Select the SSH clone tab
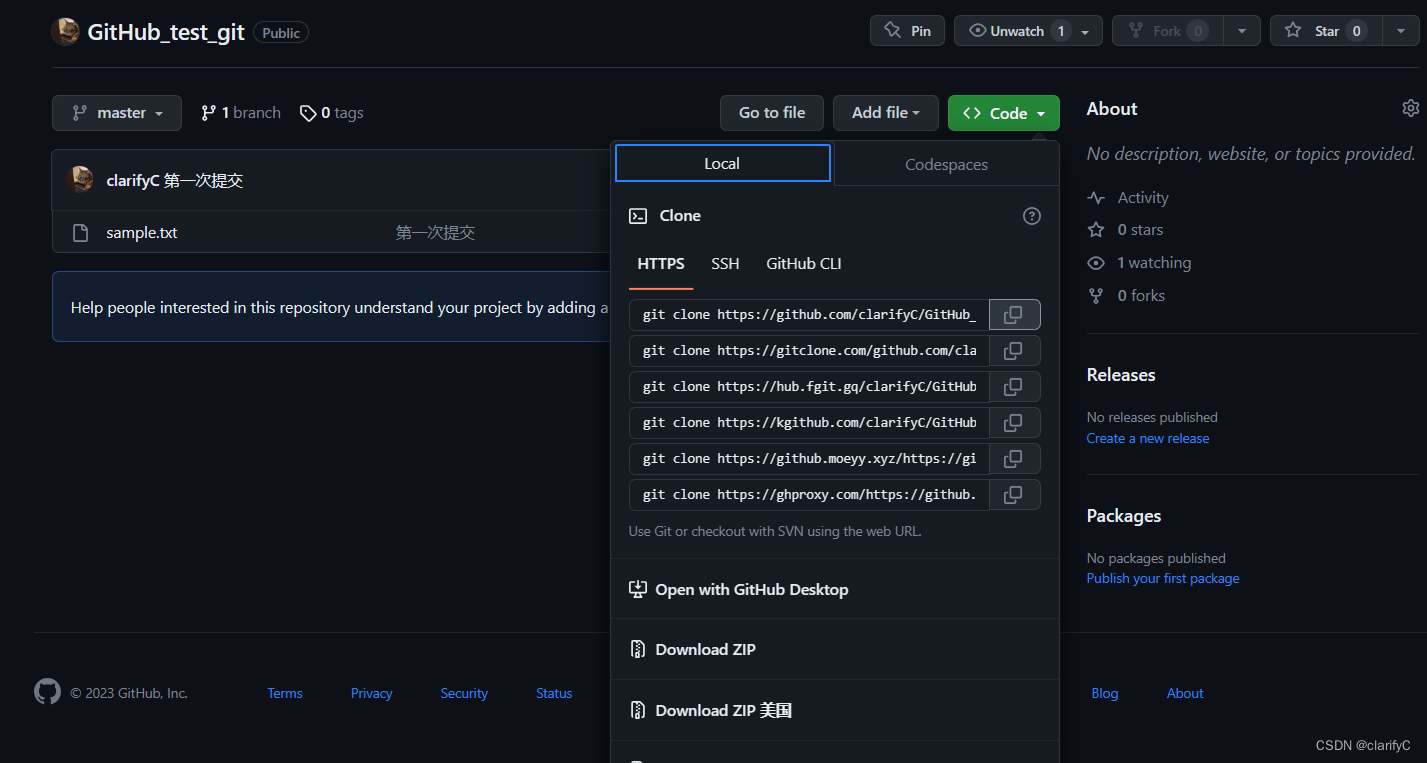The image size is (1427, 763). coord(725,264)
